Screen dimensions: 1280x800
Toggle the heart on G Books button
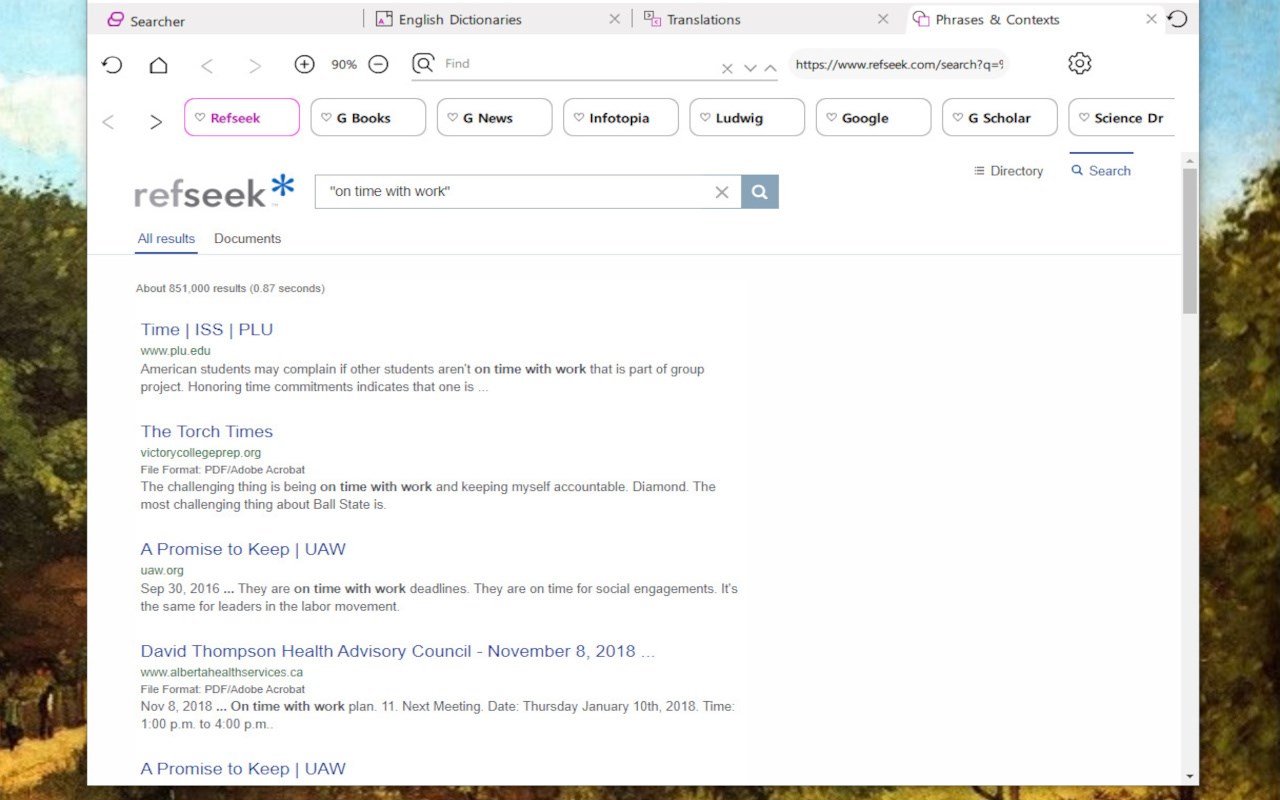coord(326,118)
